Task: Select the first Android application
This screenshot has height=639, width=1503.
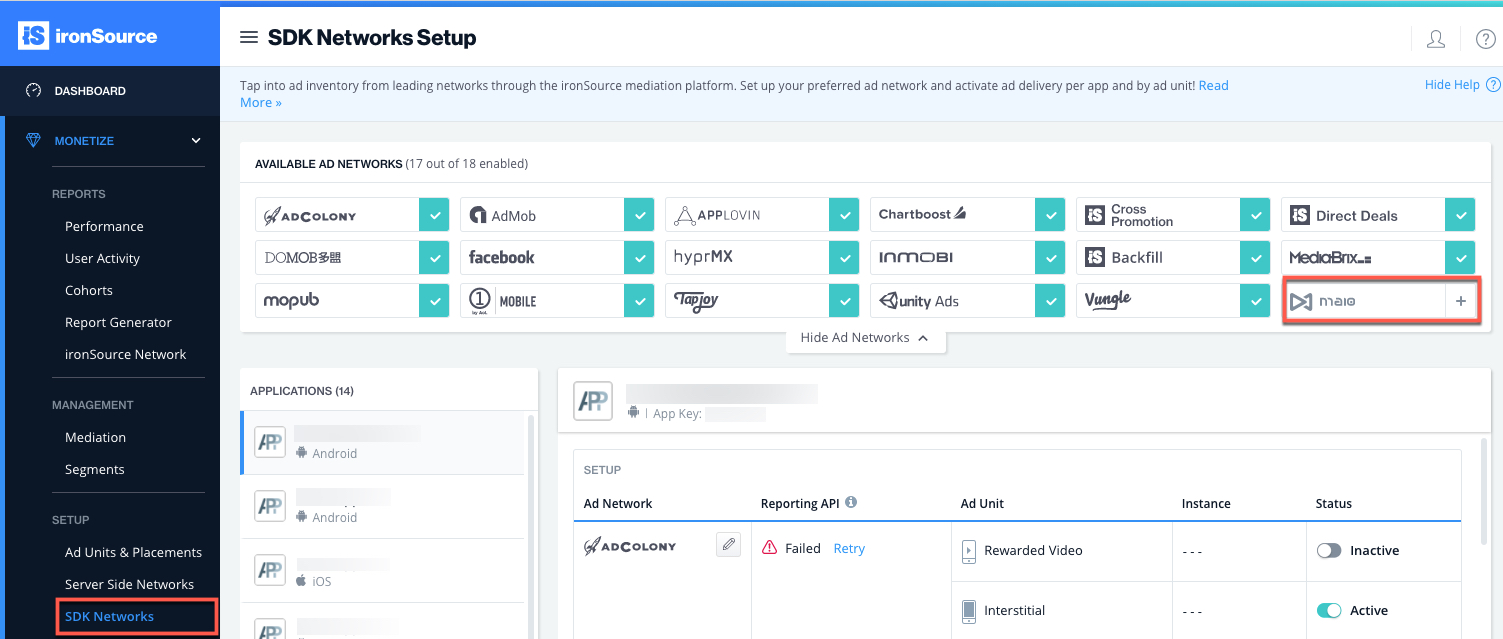Action: [383, 442]
